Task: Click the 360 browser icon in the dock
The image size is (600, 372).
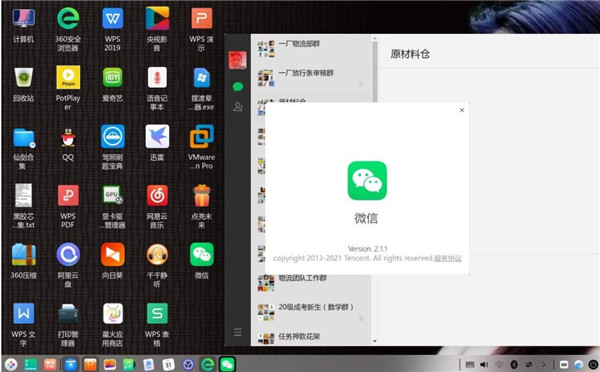Action: click(x=208, y=364)
